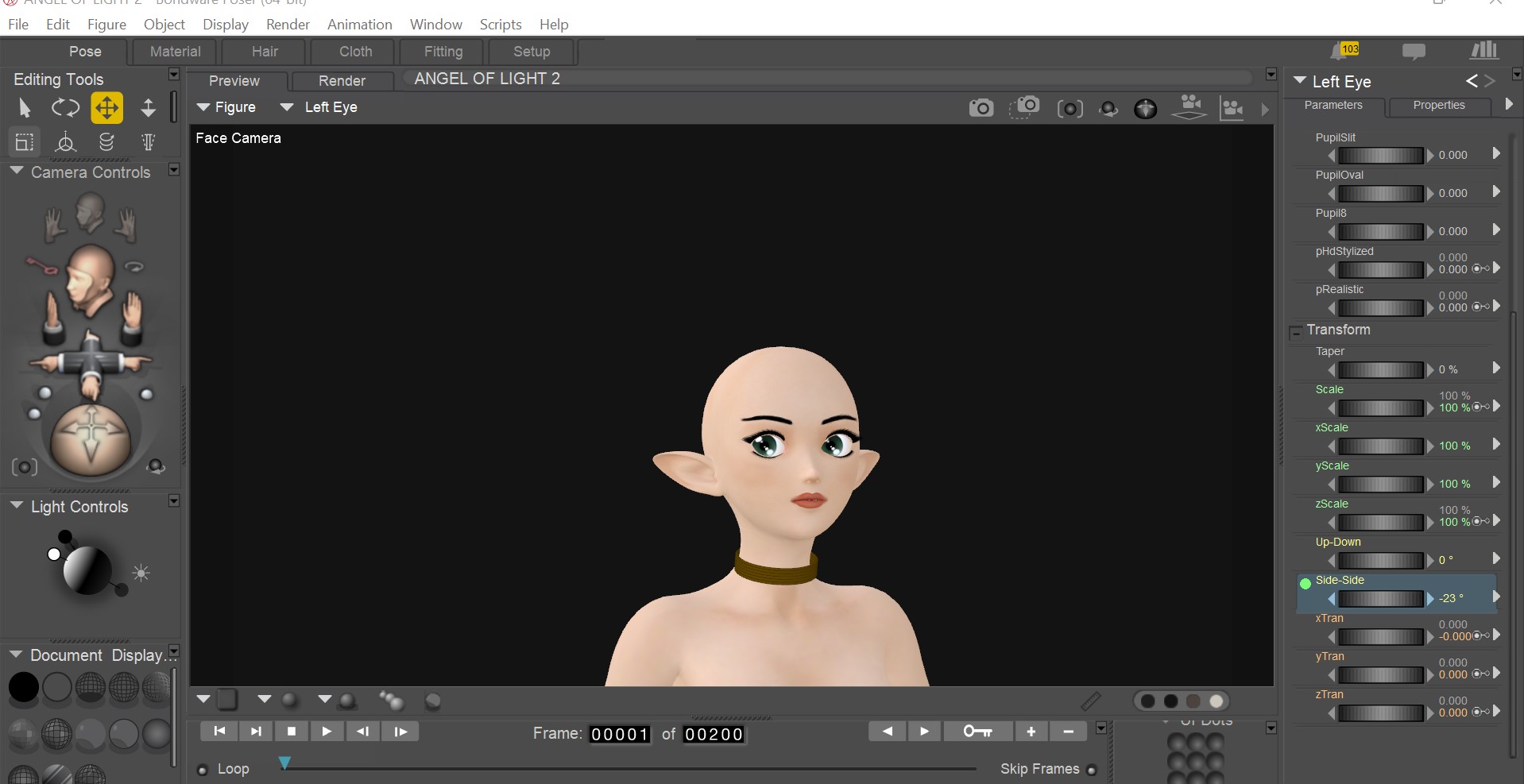The image size is (1524, 784).
Task: Select the Direct Manipulation tool
Action: click(x=66, y=142)
